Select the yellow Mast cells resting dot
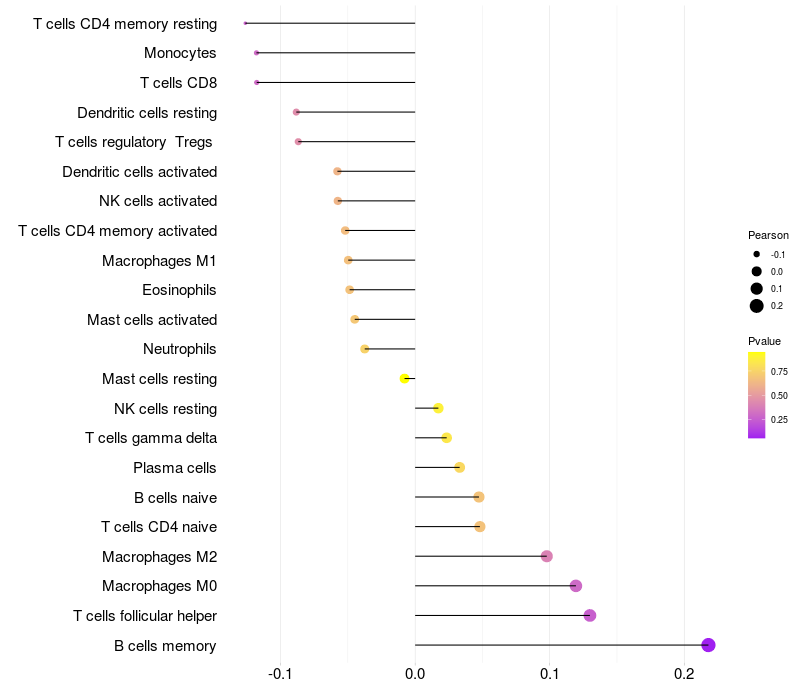800x700 pixels. [x=404, y=378]
